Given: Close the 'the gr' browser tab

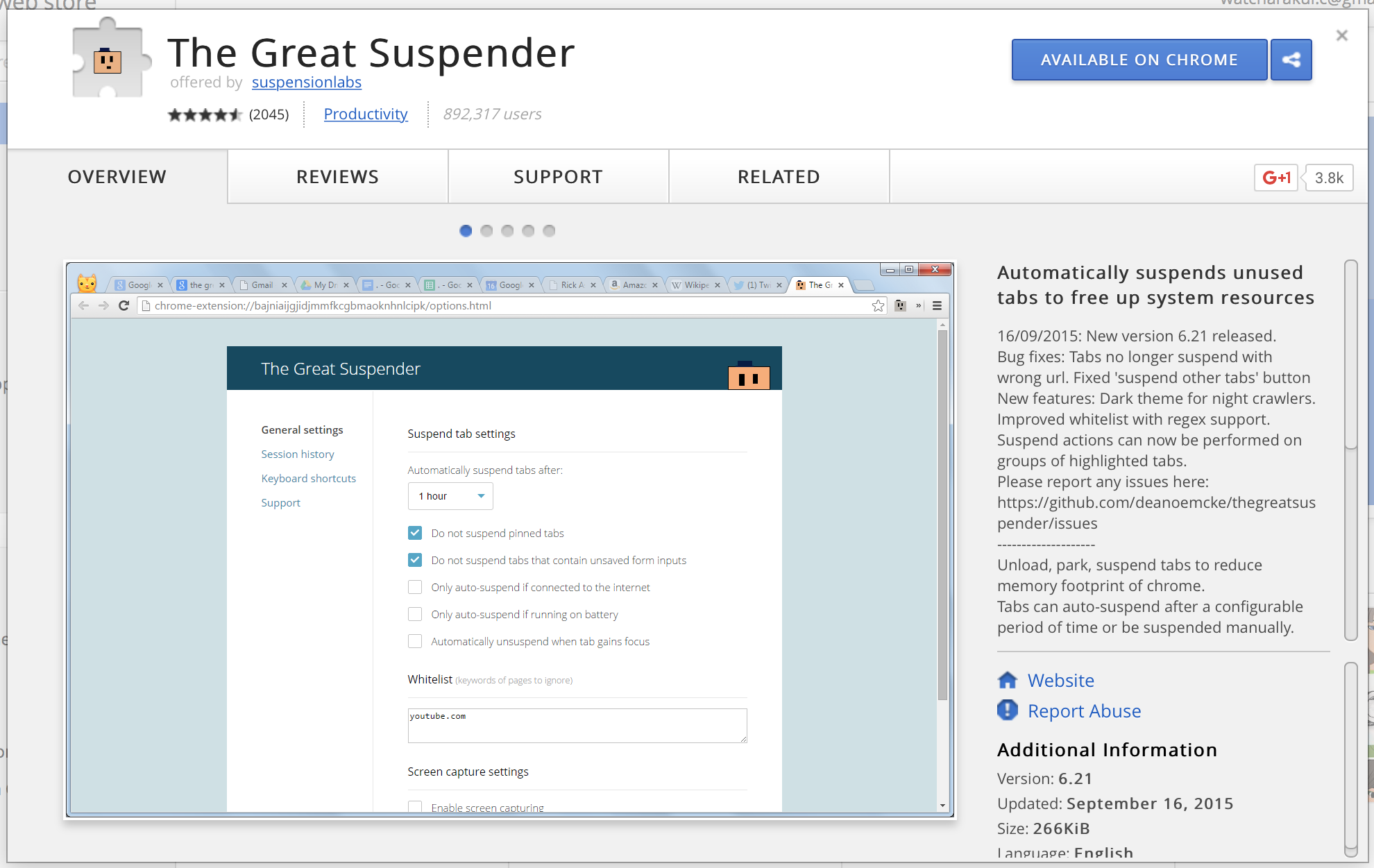Looking at the screenshot, I should click(x=222, y=285).
